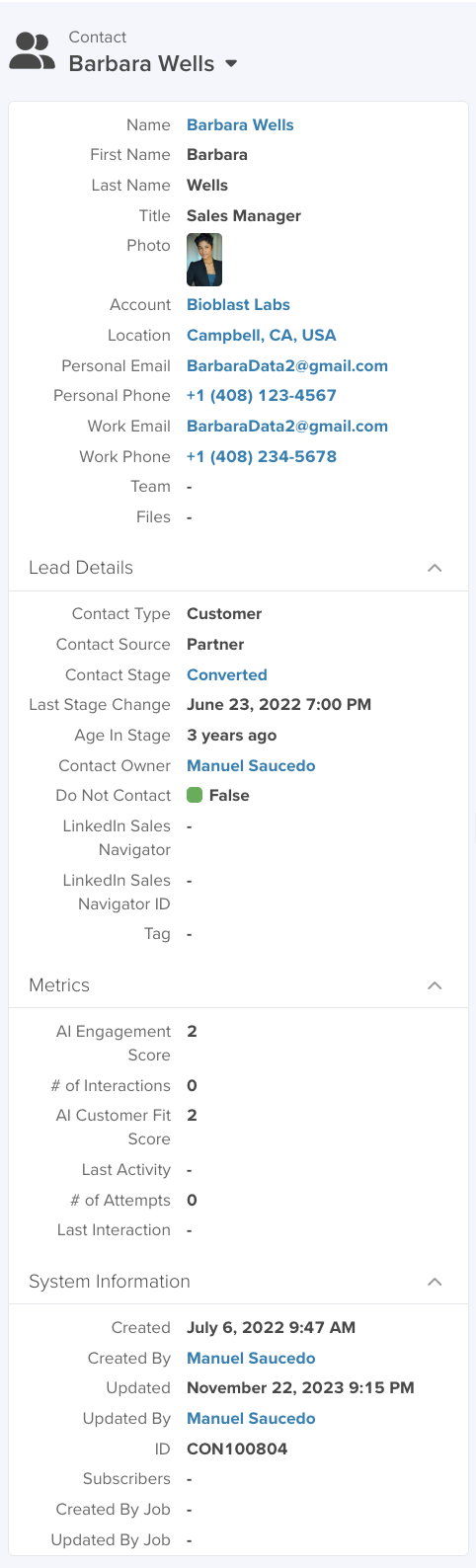Call personal phone +1 (408) 123-4567
This screenshot has width=476, height=1568.
(x=262, y=396)
